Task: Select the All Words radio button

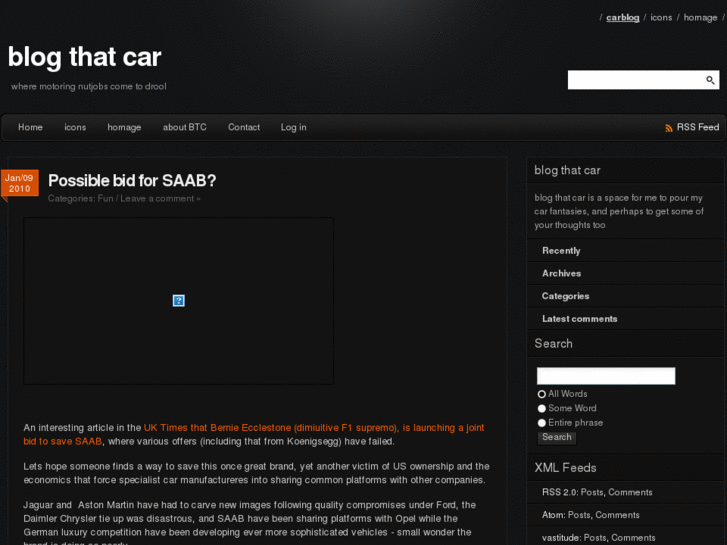Action: pyautogui.click(x=542, y=394)
